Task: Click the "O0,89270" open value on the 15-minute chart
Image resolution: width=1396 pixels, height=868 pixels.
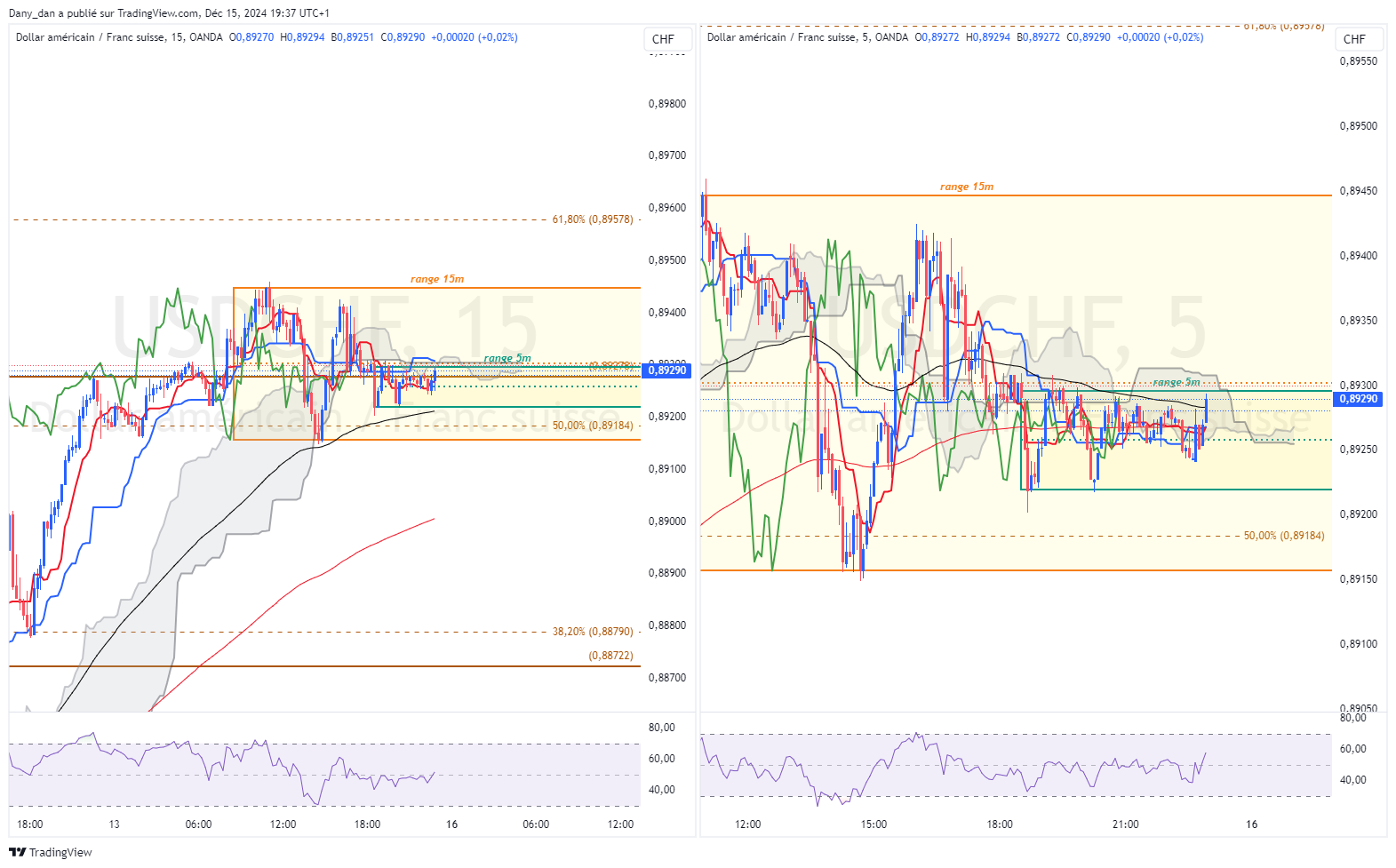Action: pos(251,37)
